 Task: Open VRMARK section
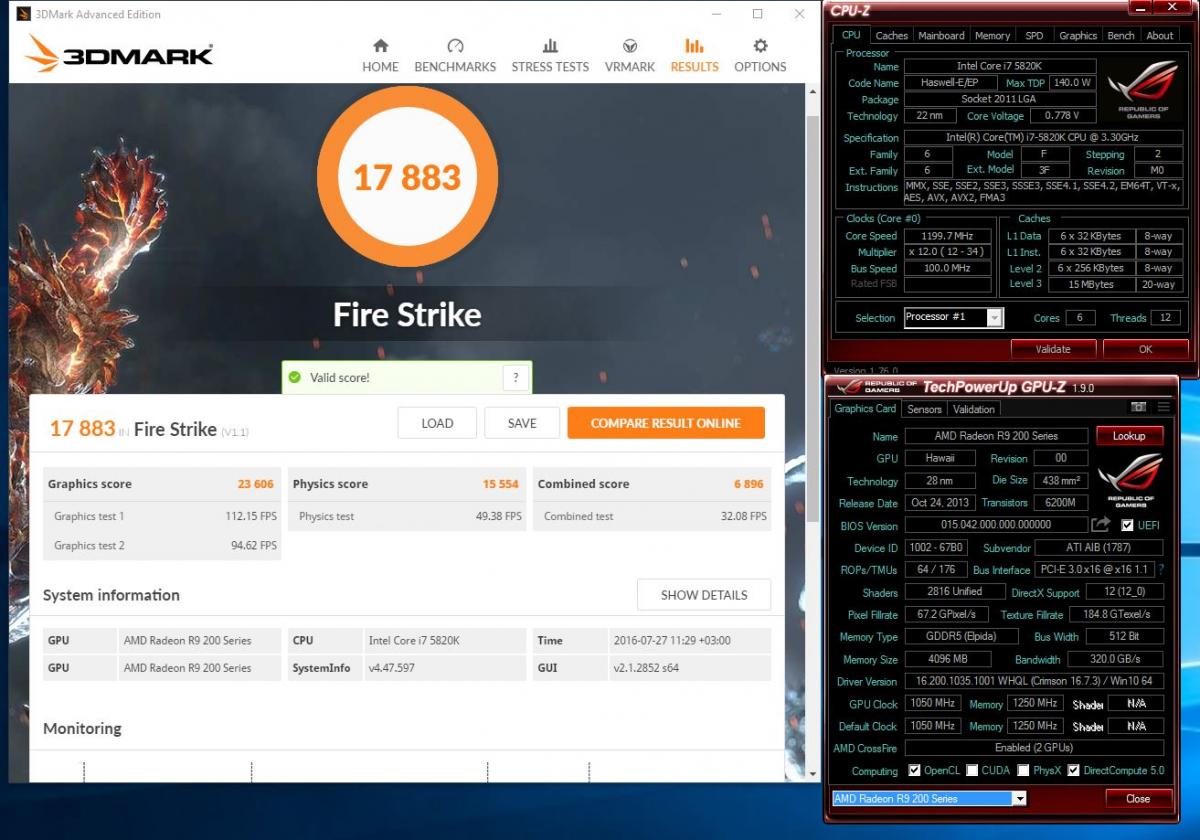(630, 56)
